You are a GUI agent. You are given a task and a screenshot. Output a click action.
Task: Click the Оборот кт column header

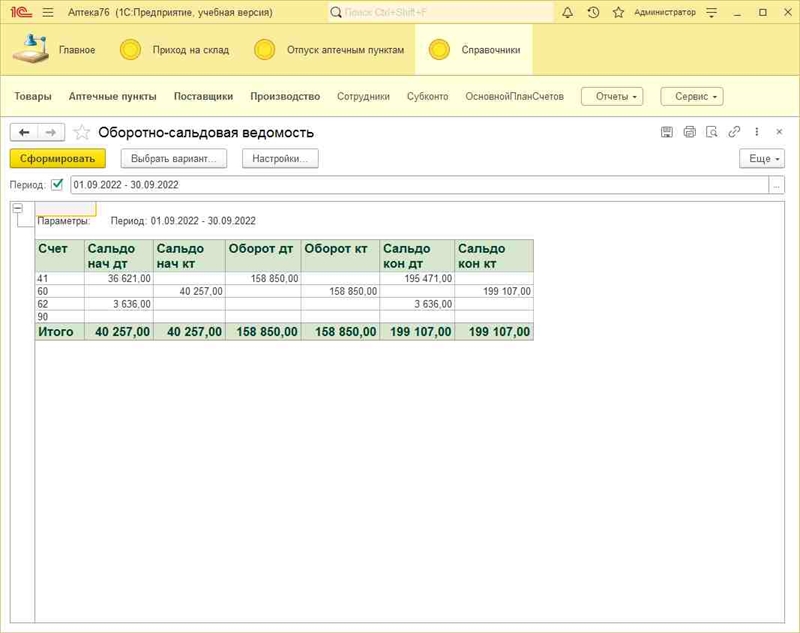(x=340, y=256)
